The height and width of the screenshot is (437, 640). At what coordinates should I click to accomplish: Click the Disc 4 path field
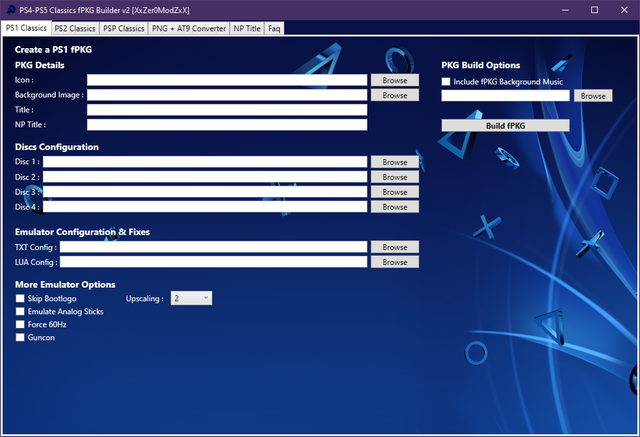205,206
